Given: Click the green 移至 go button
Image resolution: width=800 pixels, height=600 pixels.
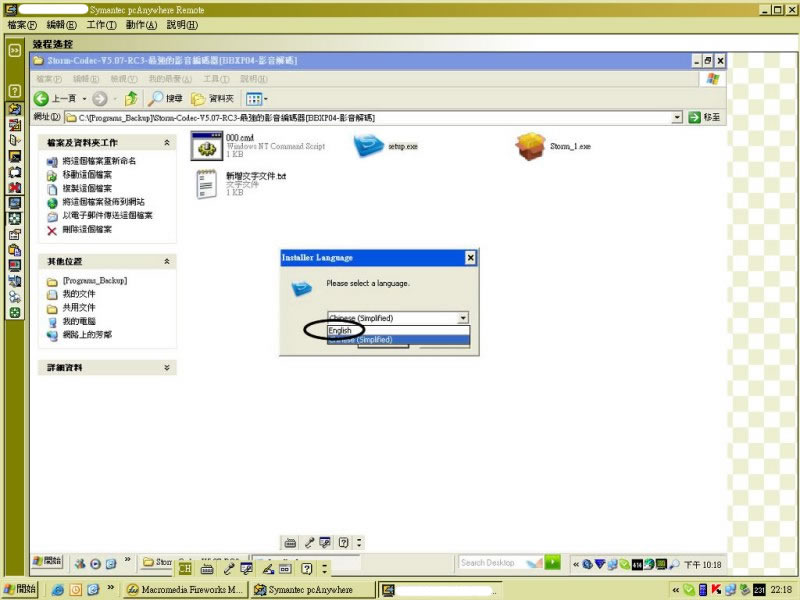Looking at the screenshot, I should [x=705, y=117].
